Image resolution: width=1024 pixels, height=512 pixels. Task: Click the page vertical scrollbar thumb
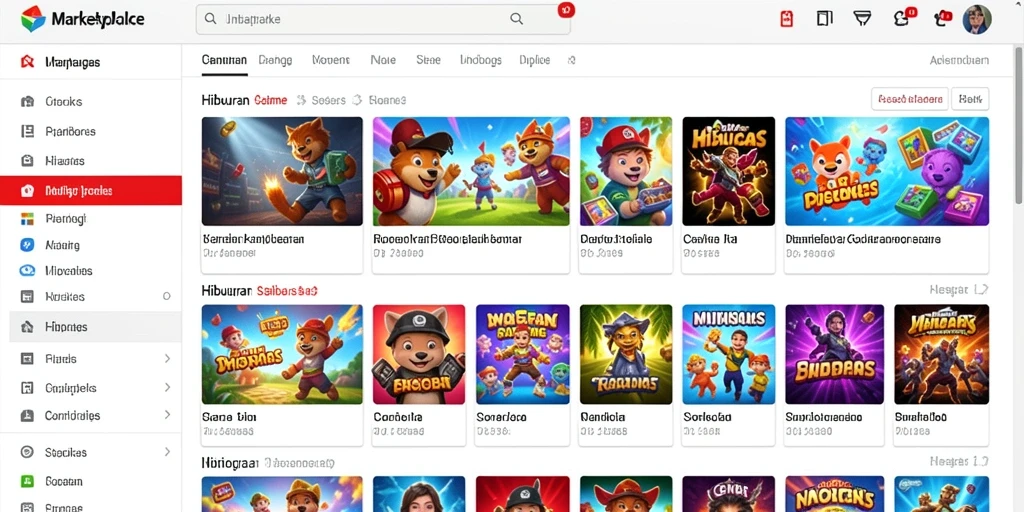[x=1018, y=124]
